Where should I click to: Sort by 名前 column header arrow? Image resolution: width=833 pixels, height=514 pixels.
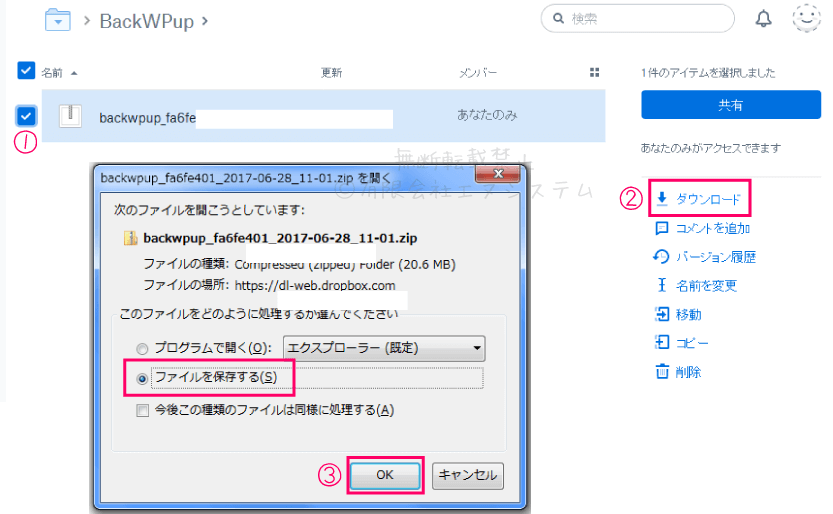(74, 73)
